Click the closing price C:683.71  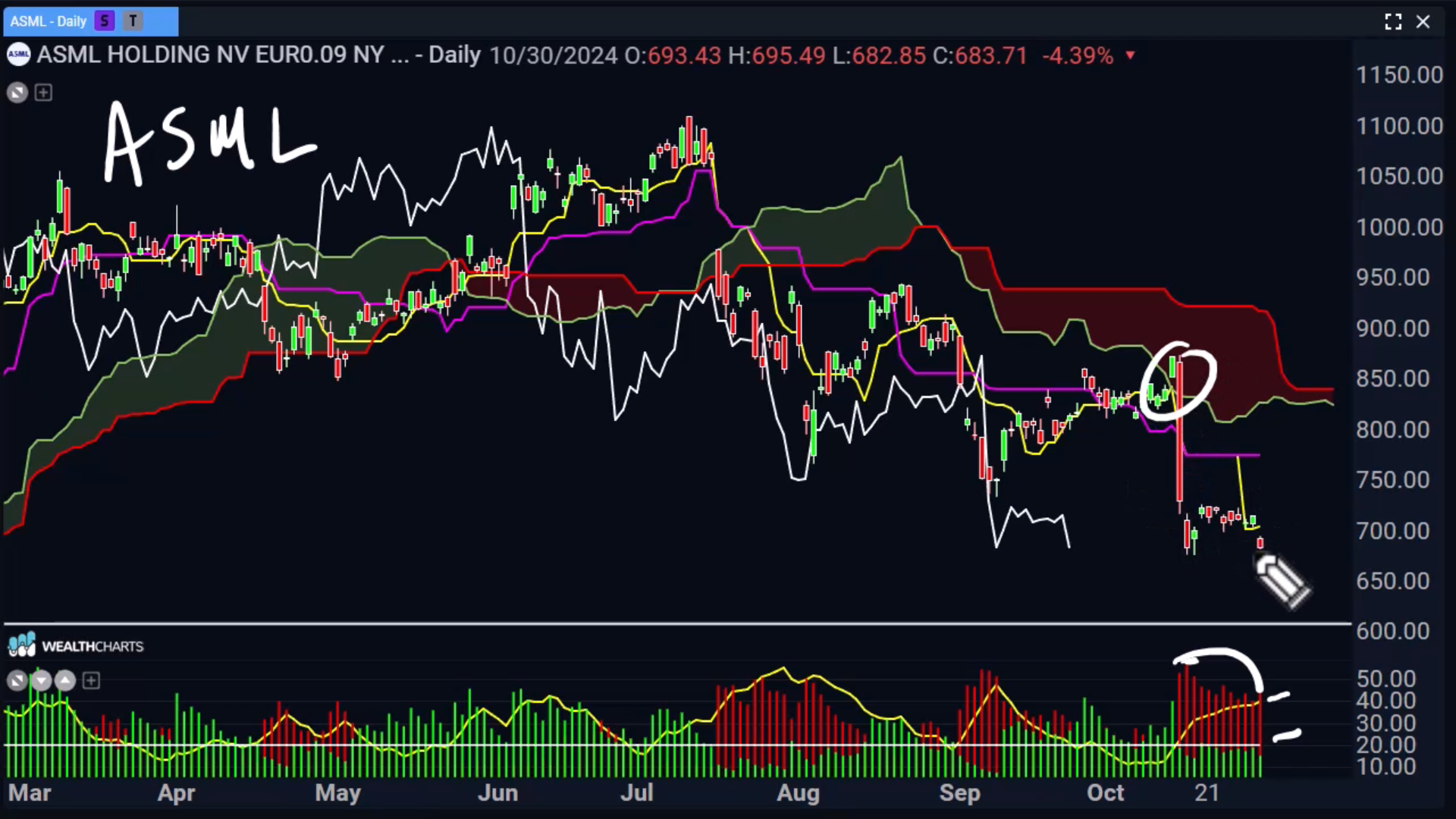click(980, 55)
